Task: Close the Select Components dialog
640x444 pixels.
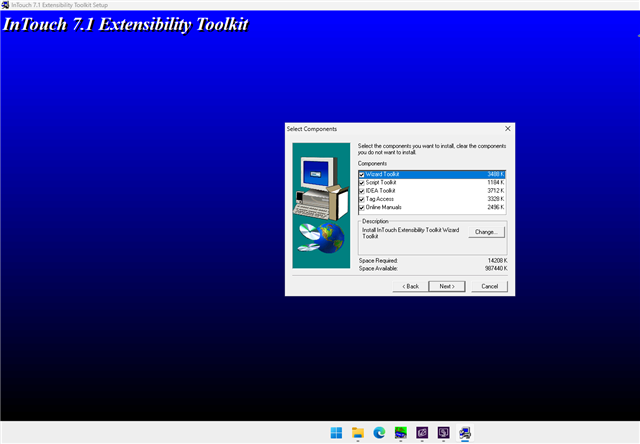Action: coord(508,129)
